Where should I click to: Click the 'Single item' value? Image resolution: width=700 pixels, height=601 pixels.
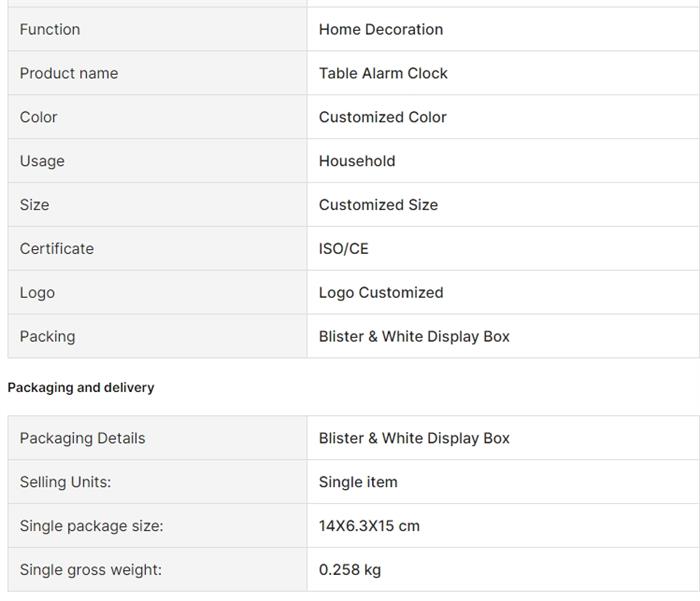pyautogui.click(x=358, y=482)
